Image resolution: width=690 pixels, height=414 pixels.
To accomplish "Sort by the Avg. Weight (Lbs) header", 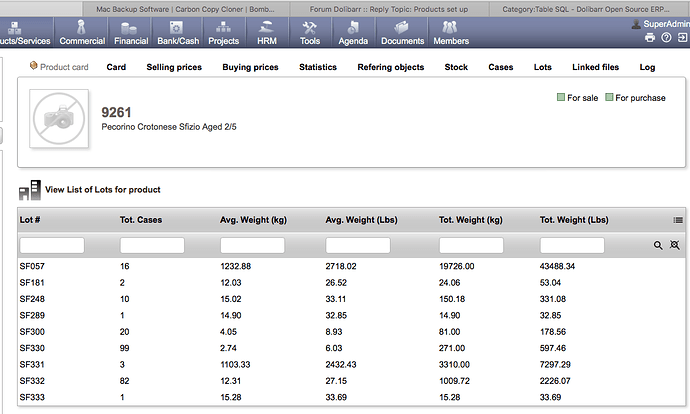I will click(x=361, y=220).
